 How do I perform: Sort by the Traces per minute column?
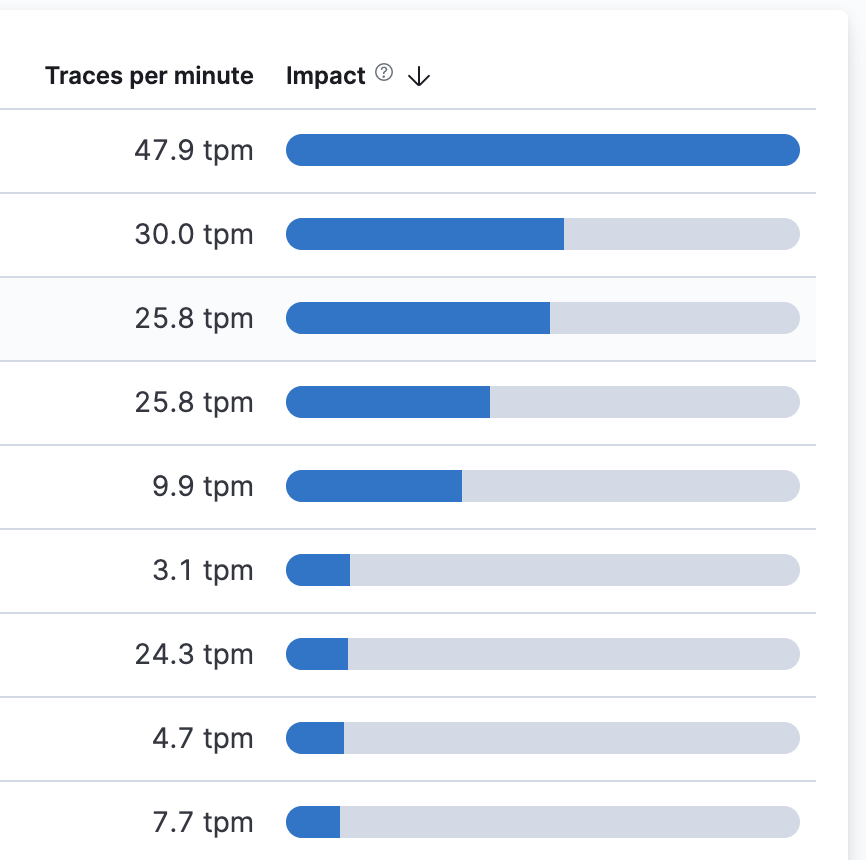[148, 75]
